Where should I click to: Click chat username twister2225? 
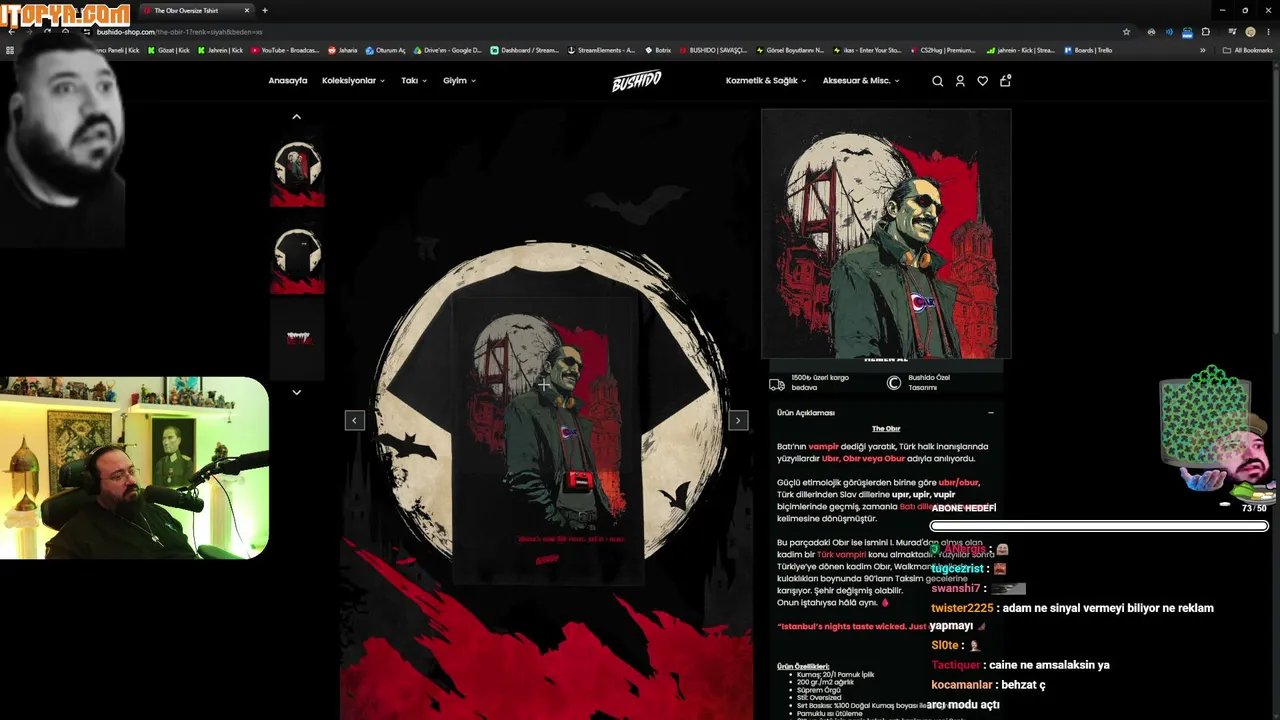[x=962, y=608]
